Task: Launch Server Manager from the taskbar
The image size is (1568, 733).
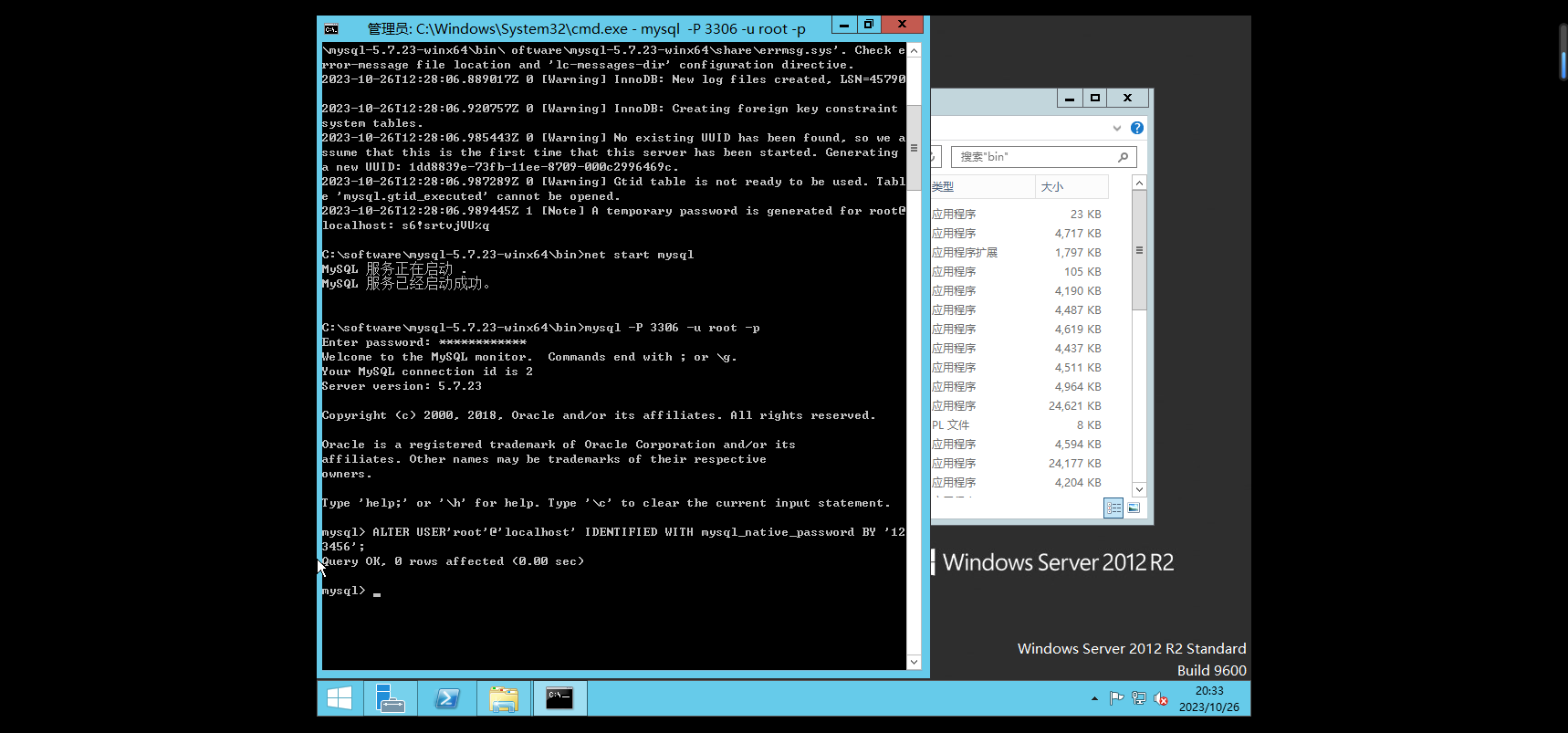Action: click(x=390, y=698)
